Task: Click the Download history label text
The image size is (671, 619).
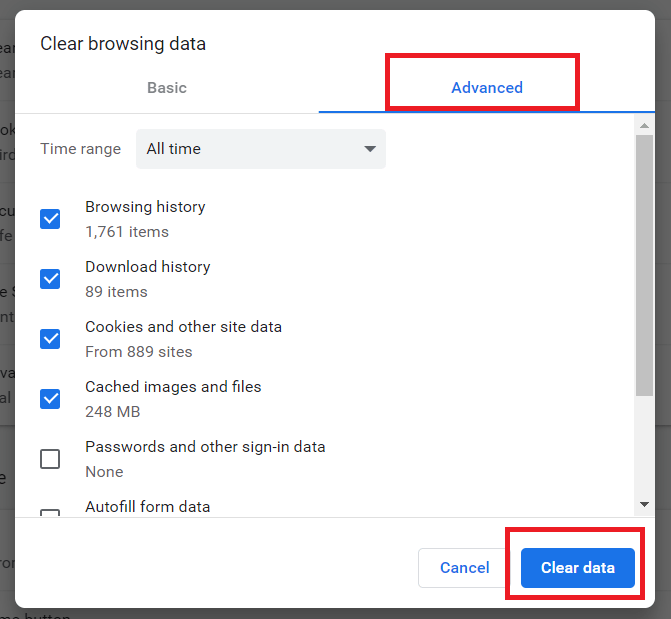Action: coord(148,267)
